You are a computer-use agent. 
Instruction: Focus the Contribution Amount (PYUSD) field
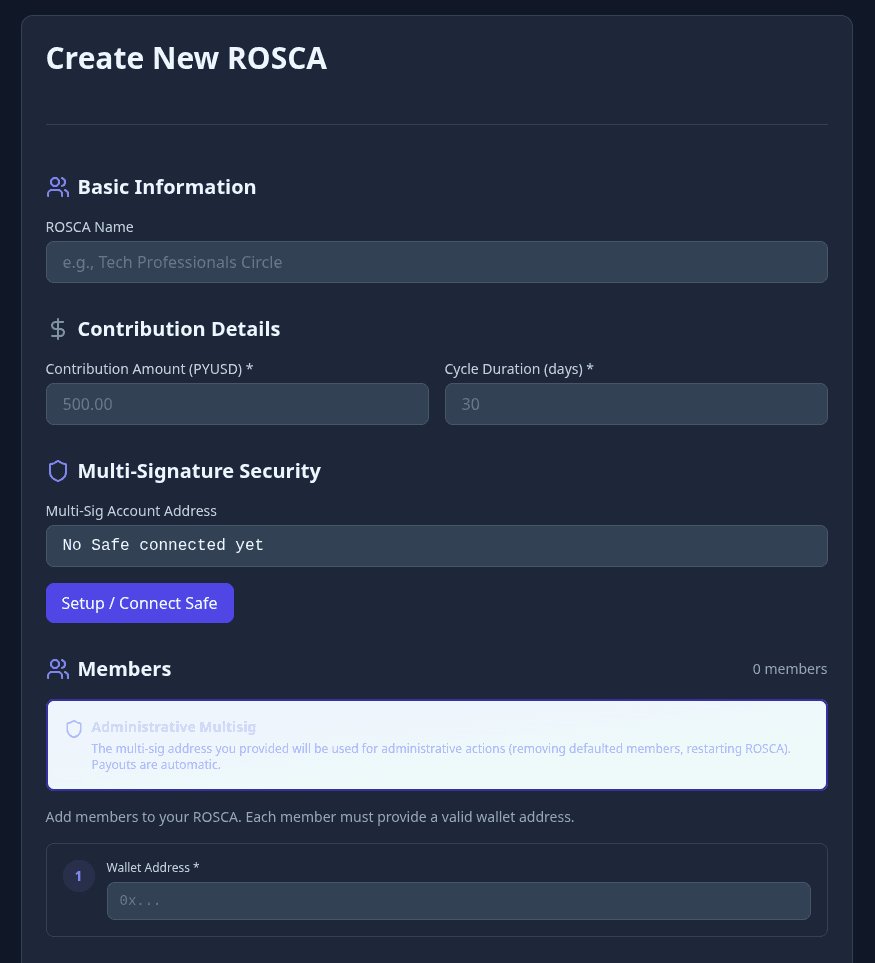[237, 404]
